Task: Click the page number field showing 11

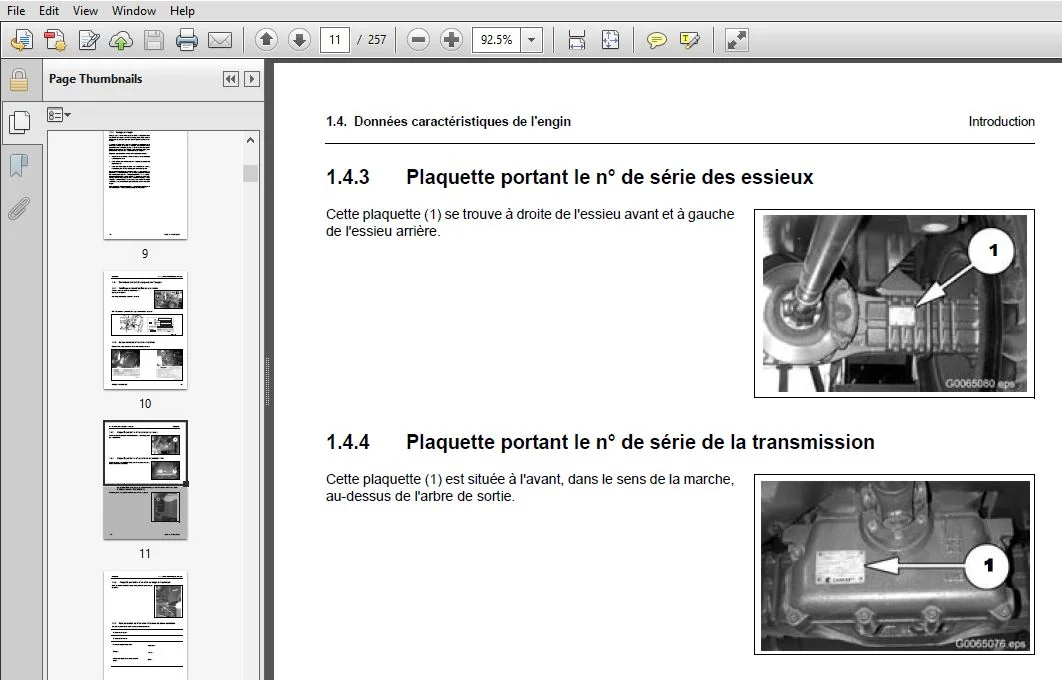Action: point(335,40)
